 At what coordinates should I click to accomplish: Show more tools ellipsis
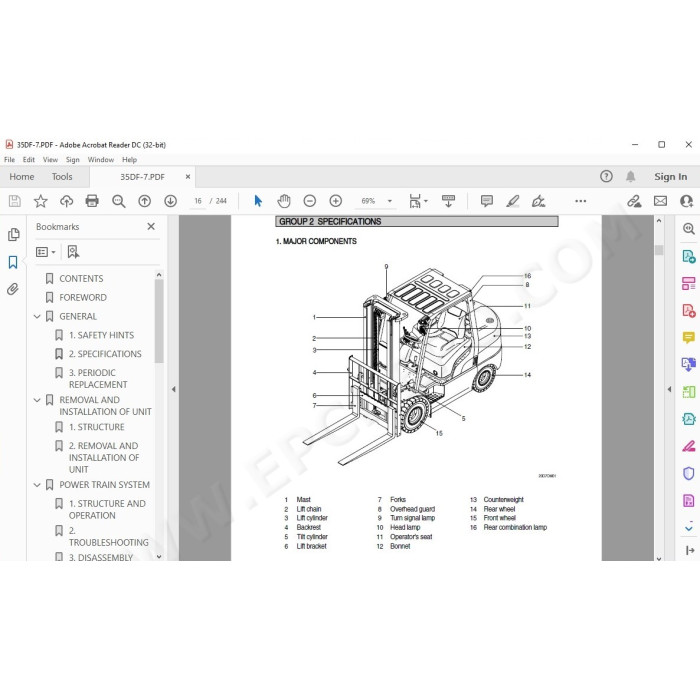point(580,201)
